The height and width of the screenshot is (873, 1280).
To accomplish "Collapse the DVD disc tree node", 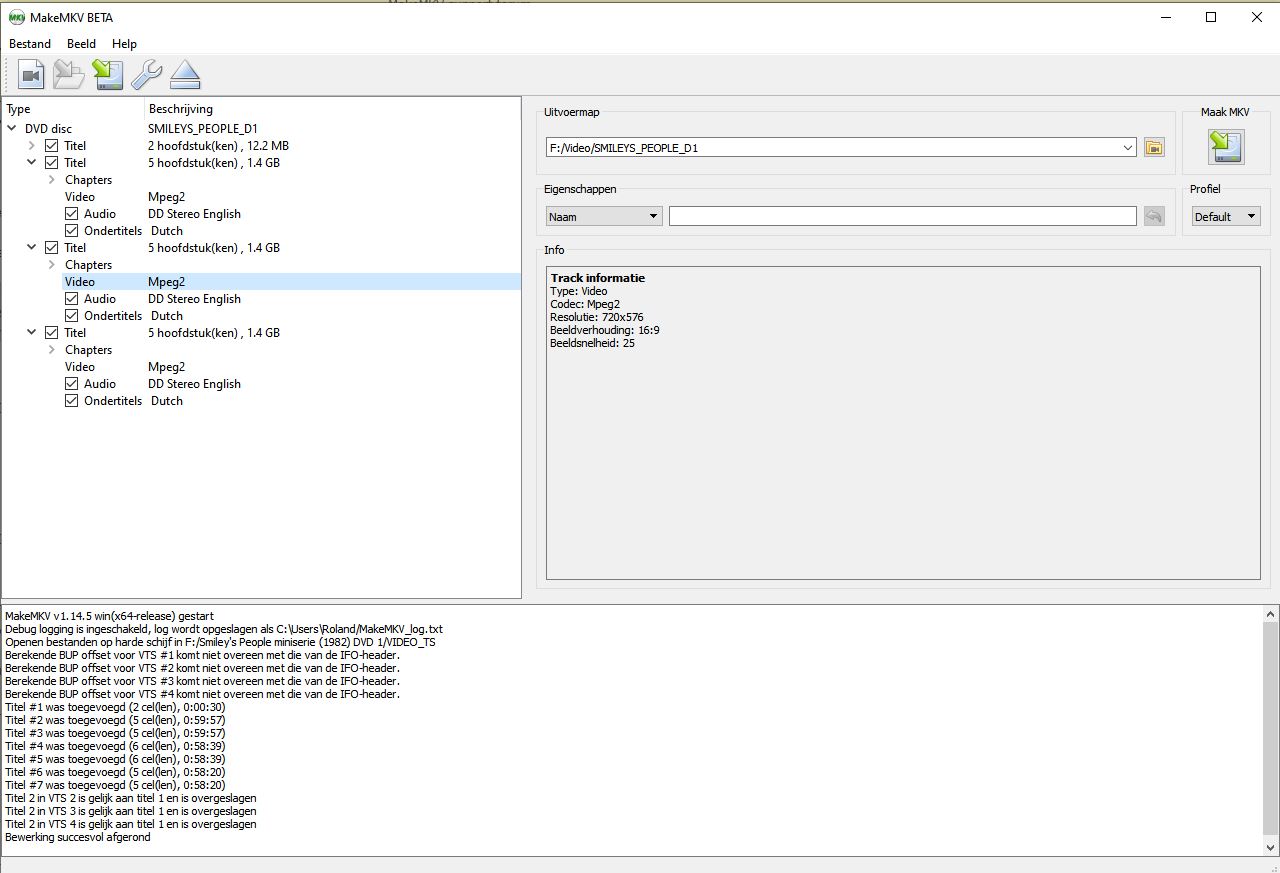I will 12,129.
